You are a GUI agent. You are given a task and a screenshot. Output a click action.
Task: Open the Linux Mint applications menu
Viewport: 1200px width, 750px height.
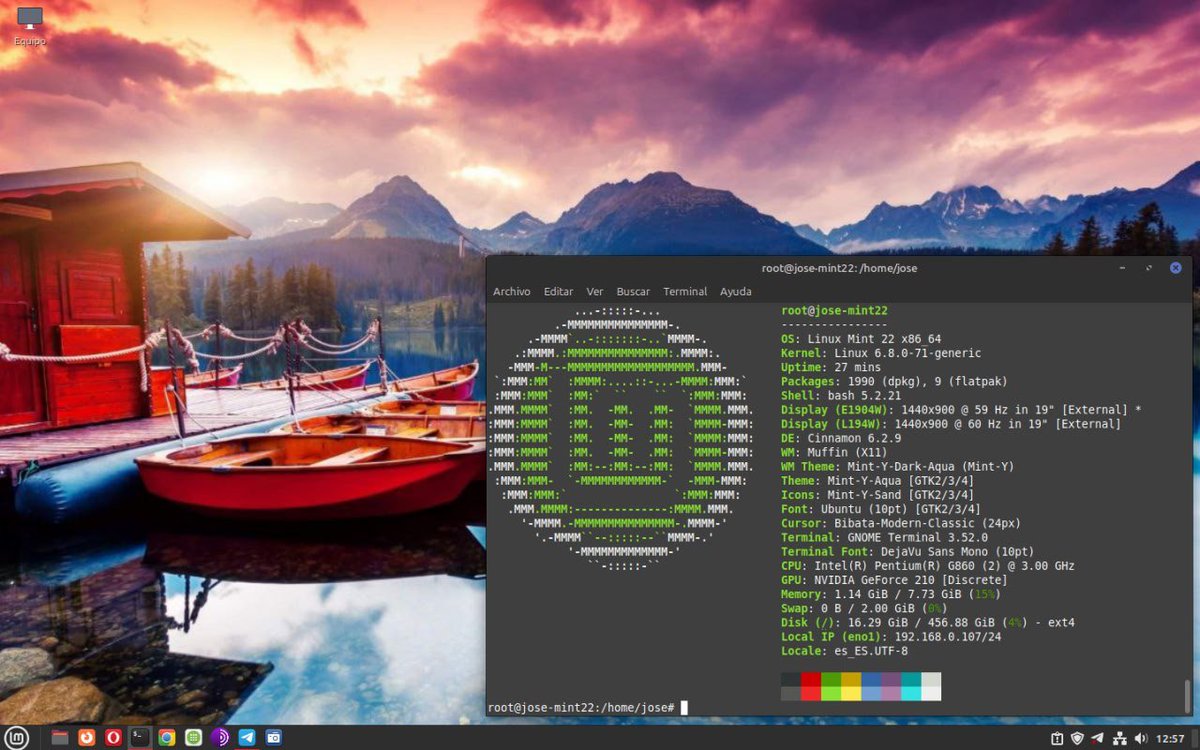pos(17,738)
